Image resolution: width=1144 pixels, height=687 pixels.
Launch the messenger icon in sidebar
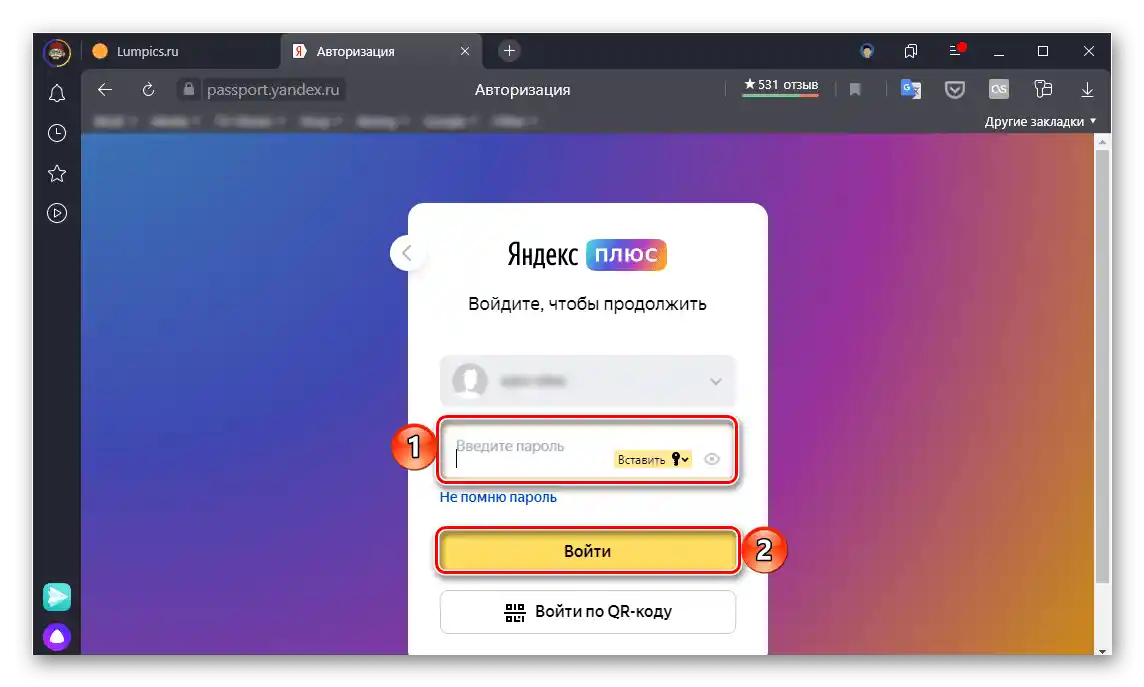point(57,597)
